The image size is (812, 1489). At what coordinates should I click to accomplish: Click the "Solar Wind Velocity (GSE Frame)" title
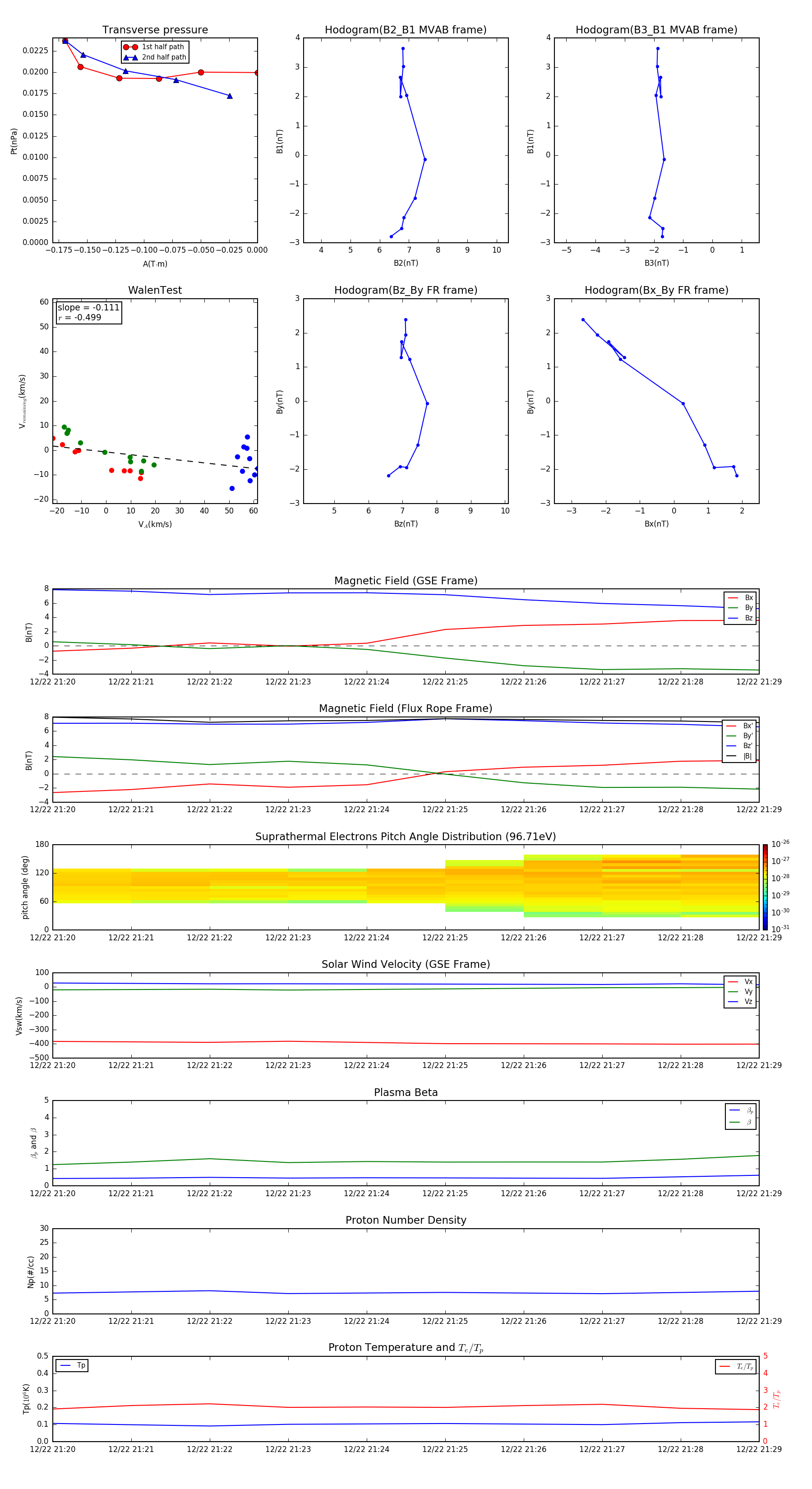tap(406, 965)
